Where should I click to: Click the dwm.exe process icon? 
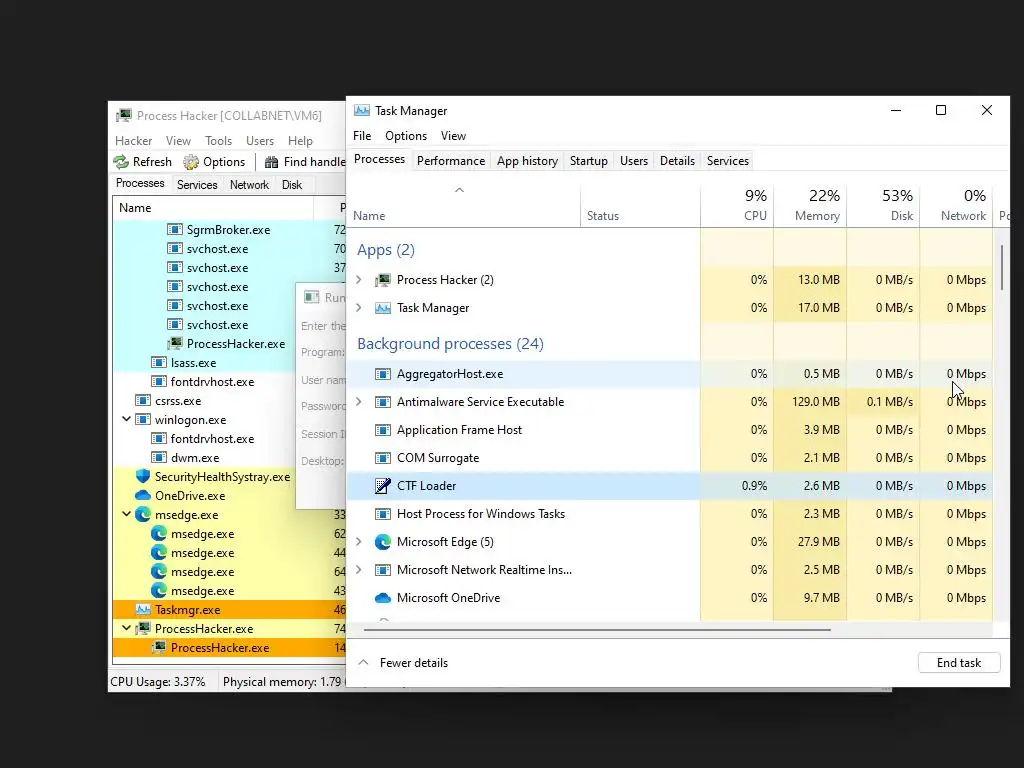159,458
